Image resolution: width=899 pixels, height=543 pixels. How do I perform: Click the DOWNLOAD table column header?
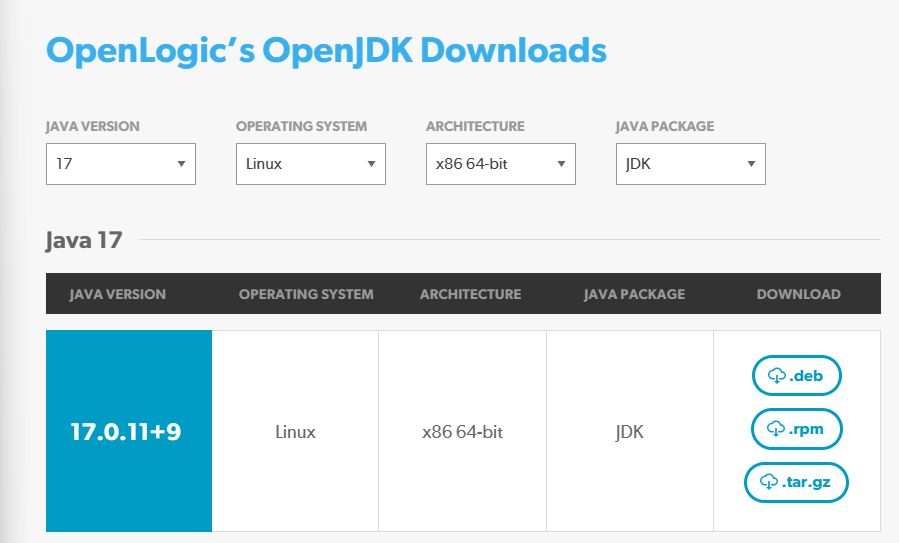tap(799, 294)
